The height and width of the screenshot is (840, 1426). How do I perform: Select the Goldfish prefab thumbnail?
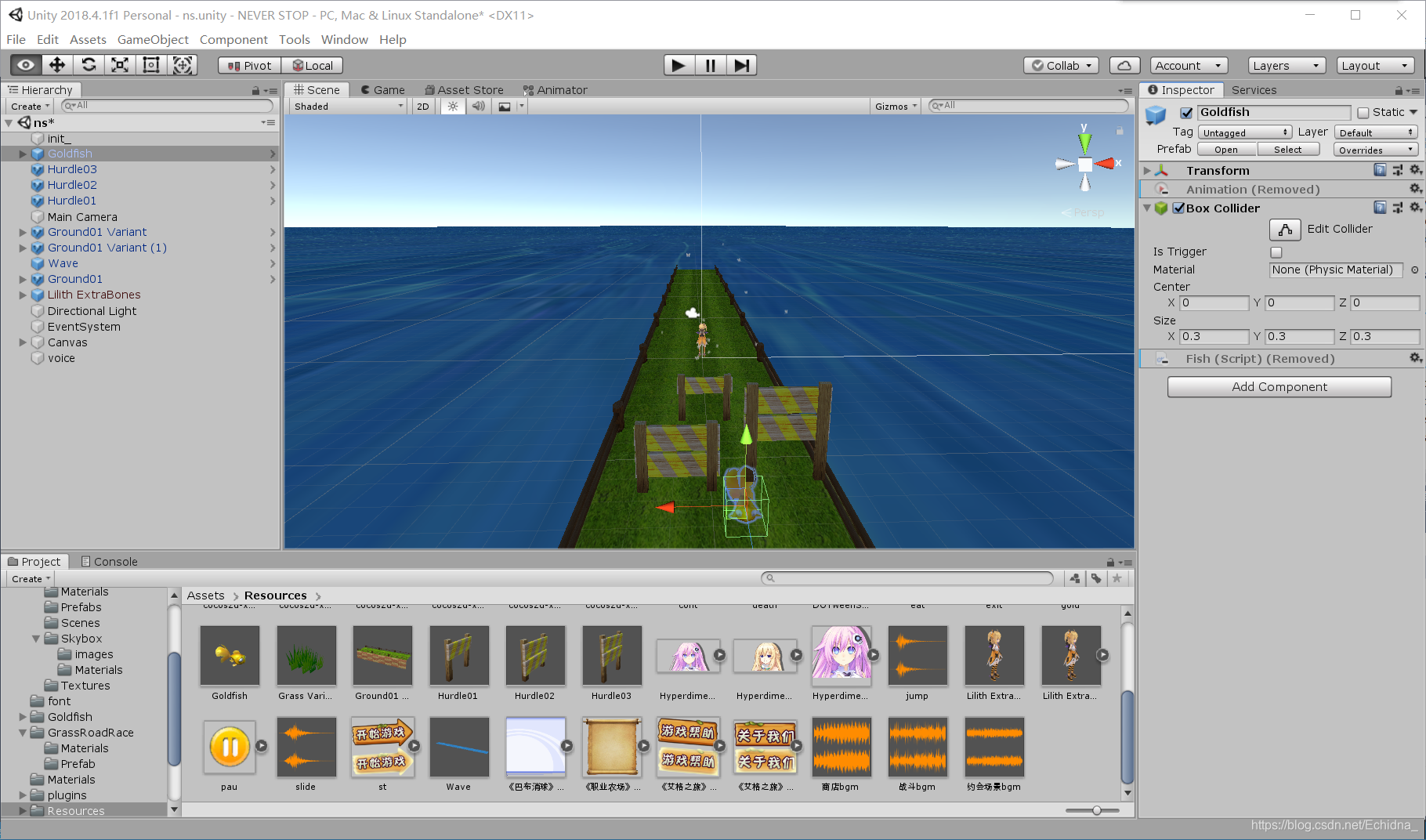[x=230, y=656]
